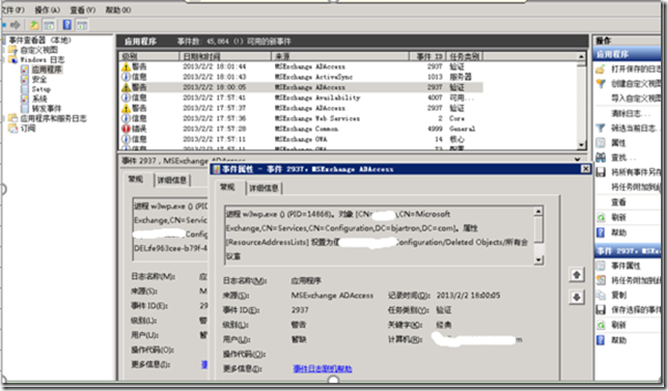This screenshot has height=391, width=668.
Task: Select MSExchange Web Services event row
Action: click(x=301, y=118)
